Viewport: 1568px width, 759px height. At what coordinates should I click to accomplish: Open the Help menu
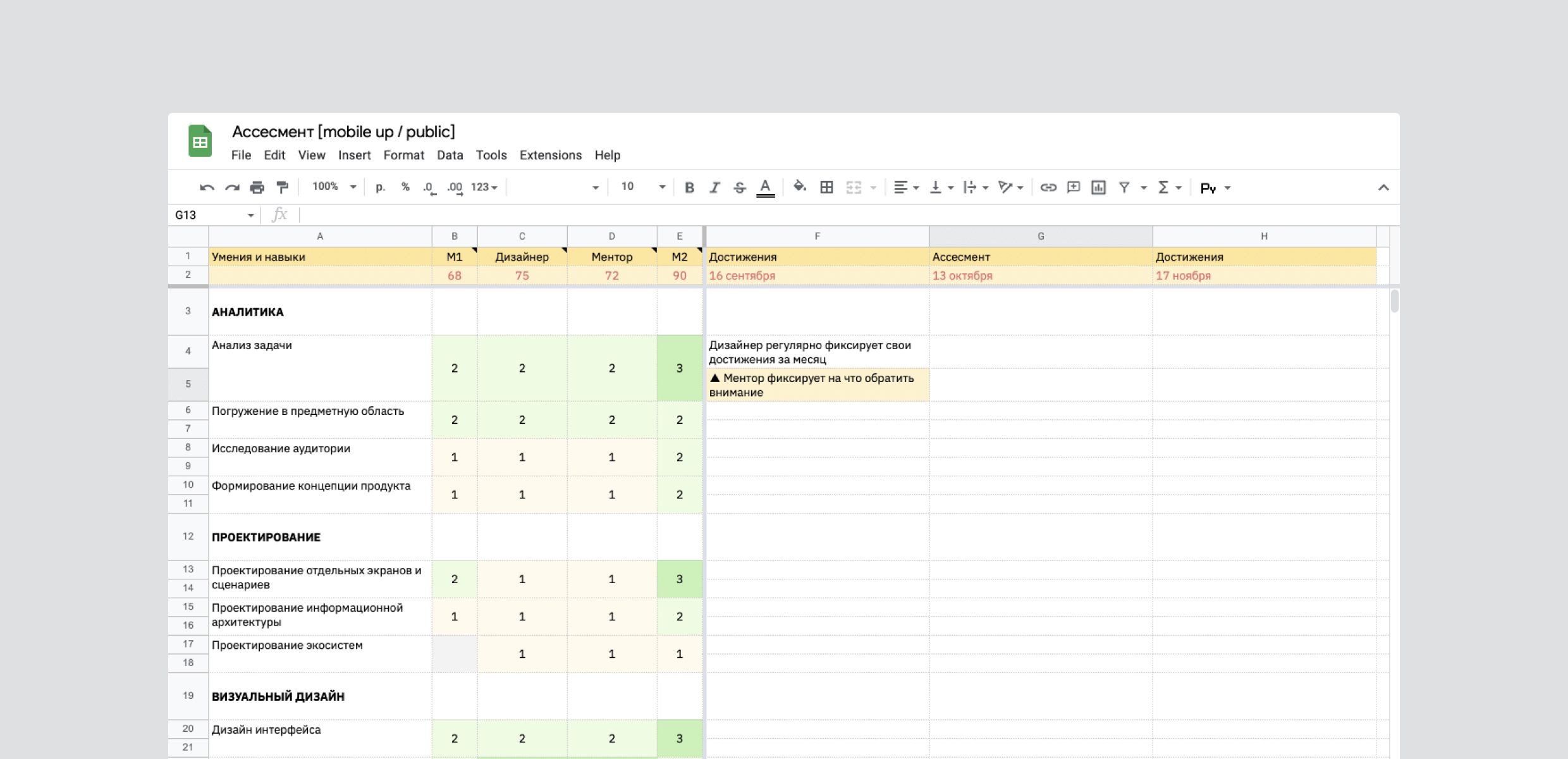pyautogui.click(x=608, y=155)
